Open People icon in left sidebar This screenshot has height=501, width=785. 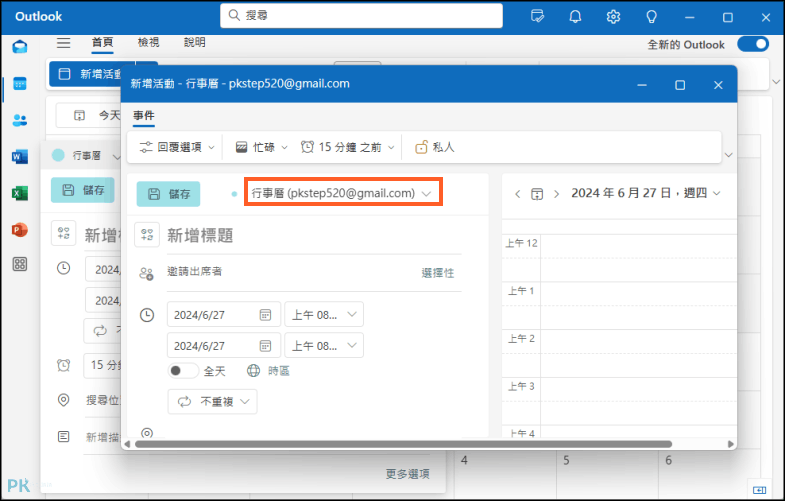[x=20, y=120]
